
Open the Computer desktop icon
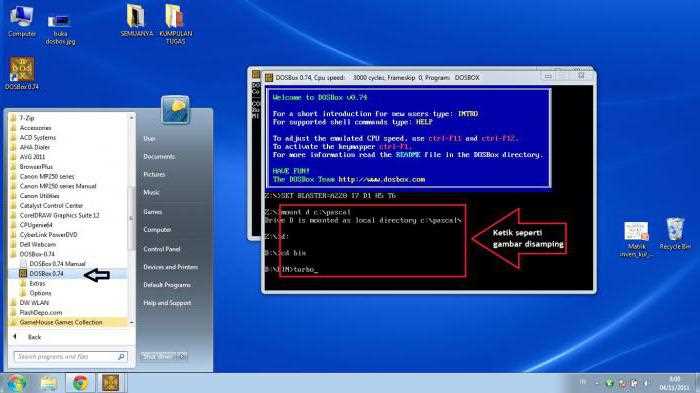[21, 21]
